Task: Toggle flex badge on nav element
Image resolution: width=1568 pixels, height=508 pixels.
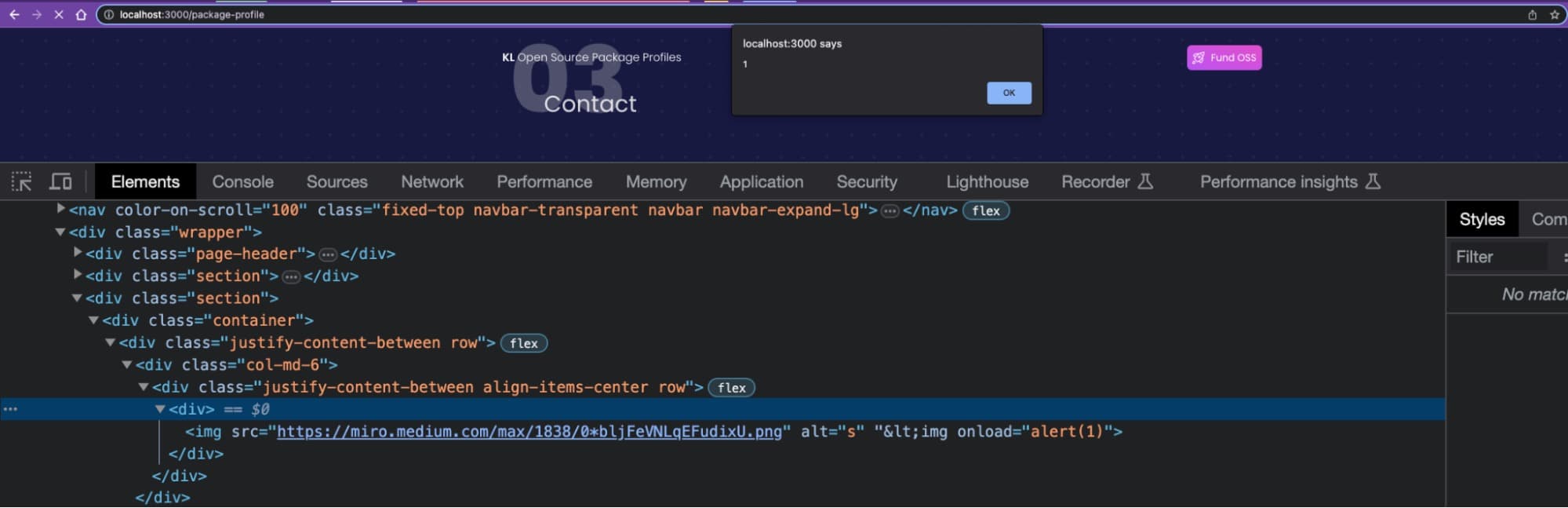Action: point(986,210)
